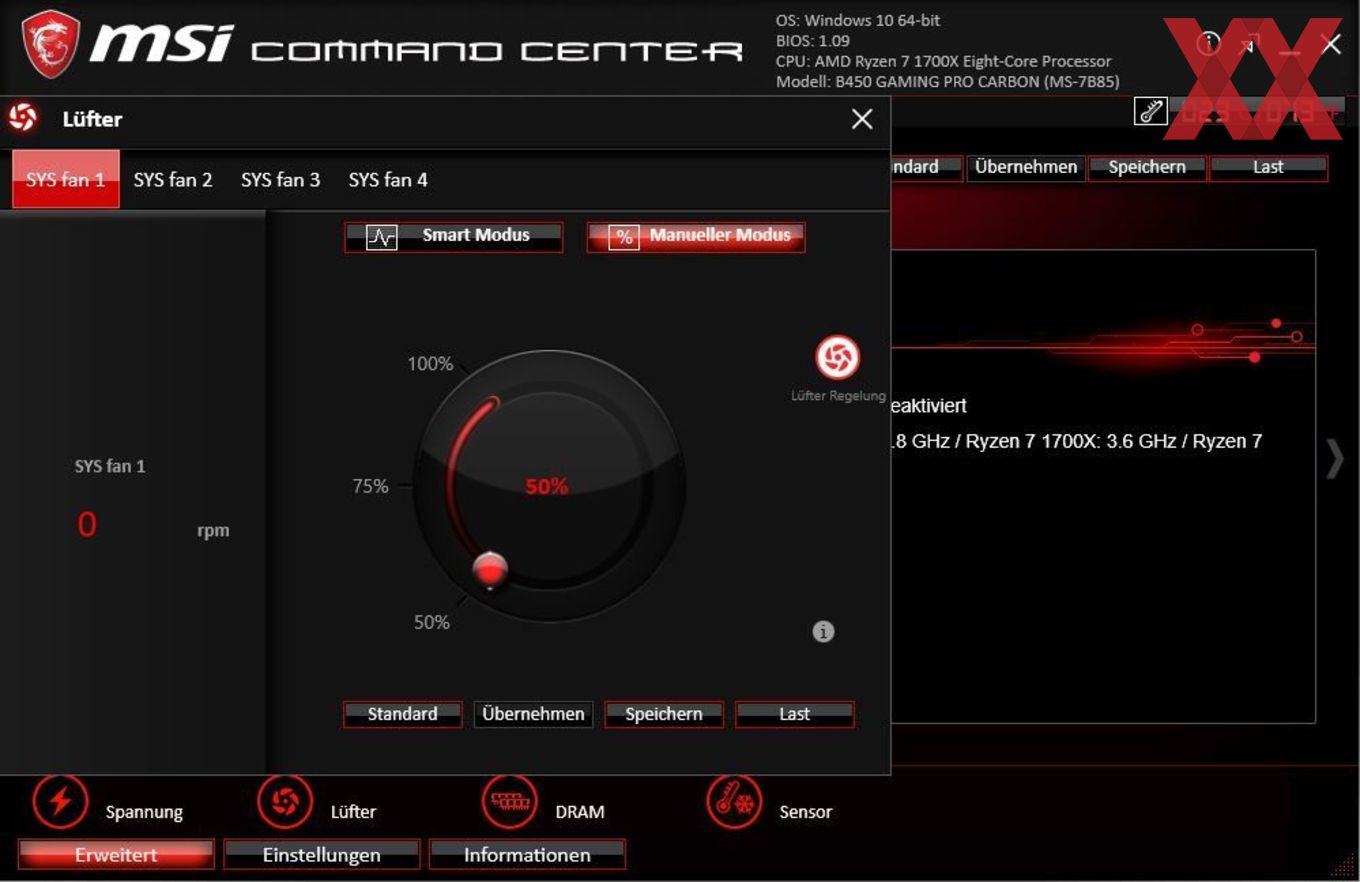This screenshot has height=882, width=1360.
Task: Click the percent icon in Manueller Modus
Action: point(624,237)
